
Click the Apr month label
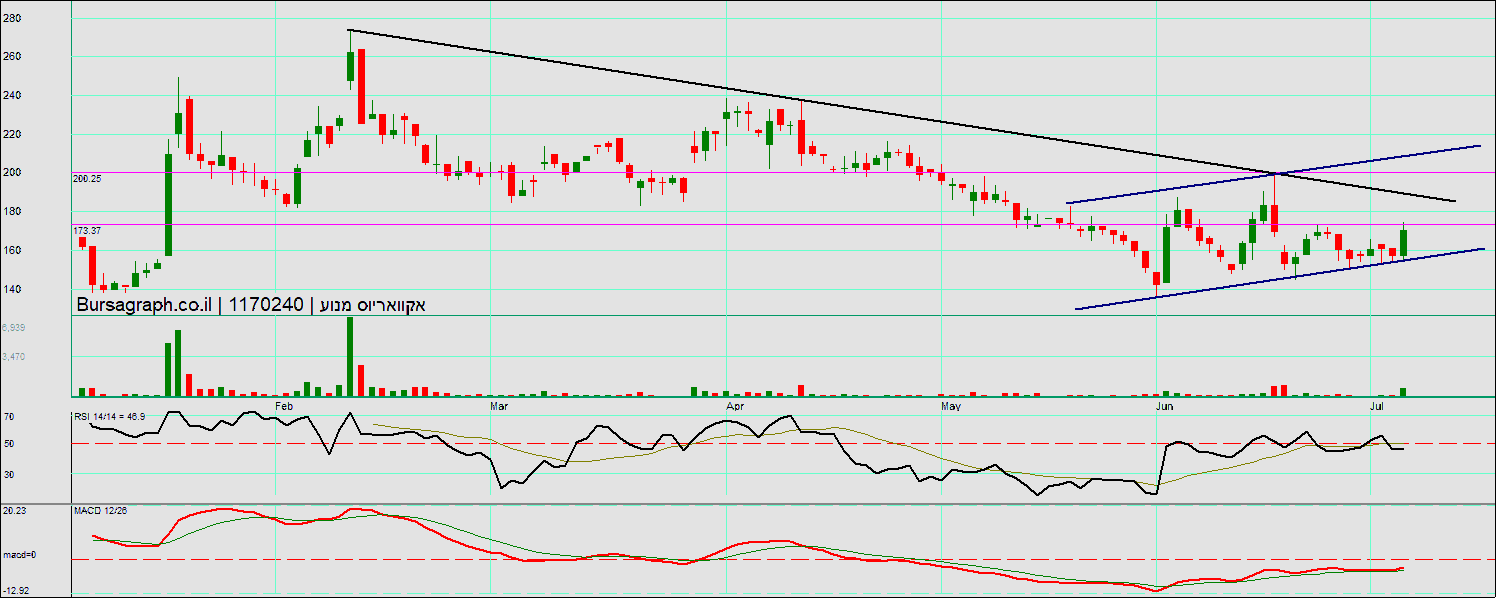[736, 407]
